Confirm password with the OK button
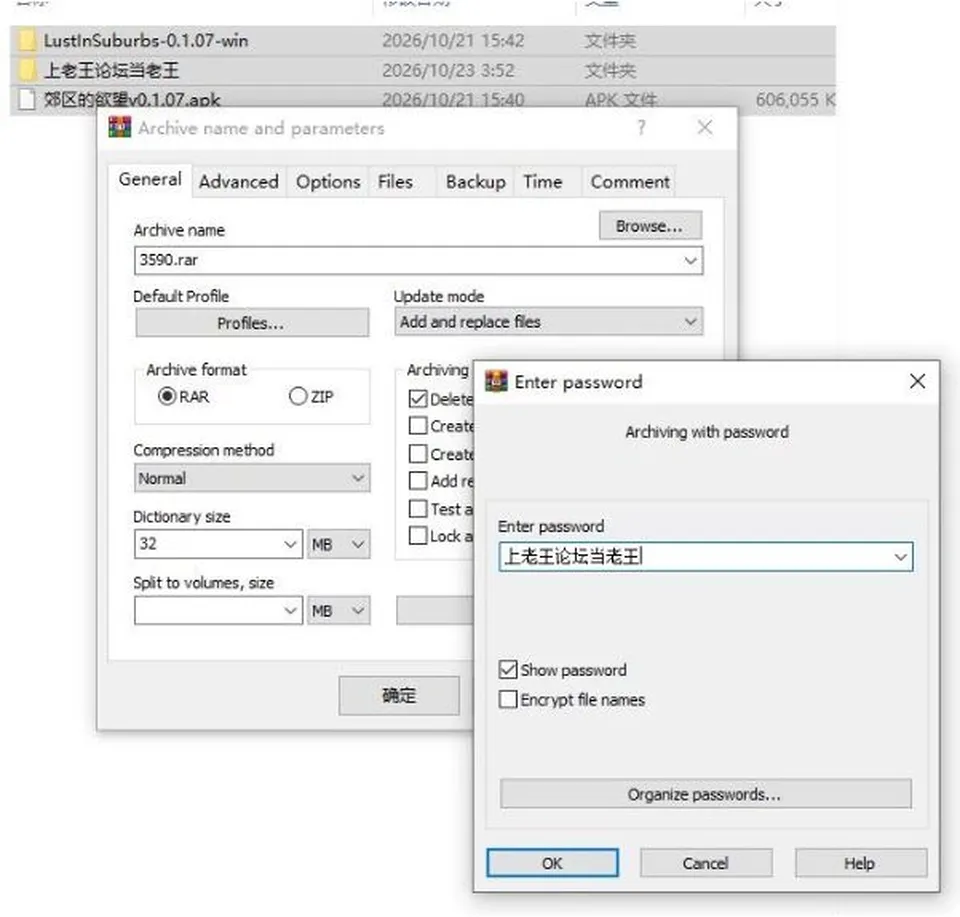The width and height of the screenshot is (960, 917). pos(552,863)
